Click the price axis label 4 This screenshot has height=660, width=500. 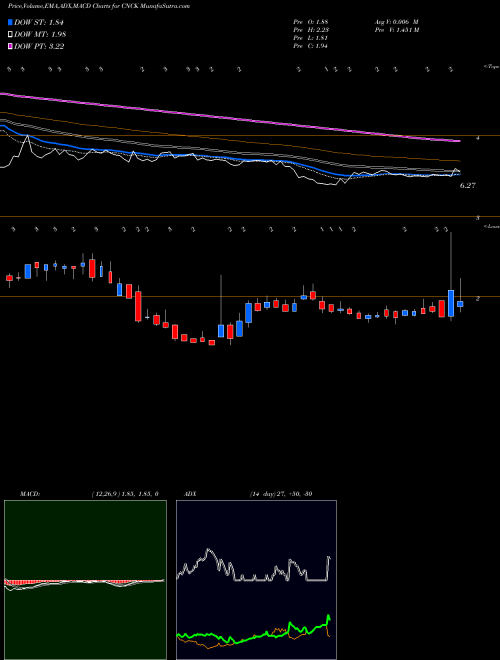click(478, 138)
